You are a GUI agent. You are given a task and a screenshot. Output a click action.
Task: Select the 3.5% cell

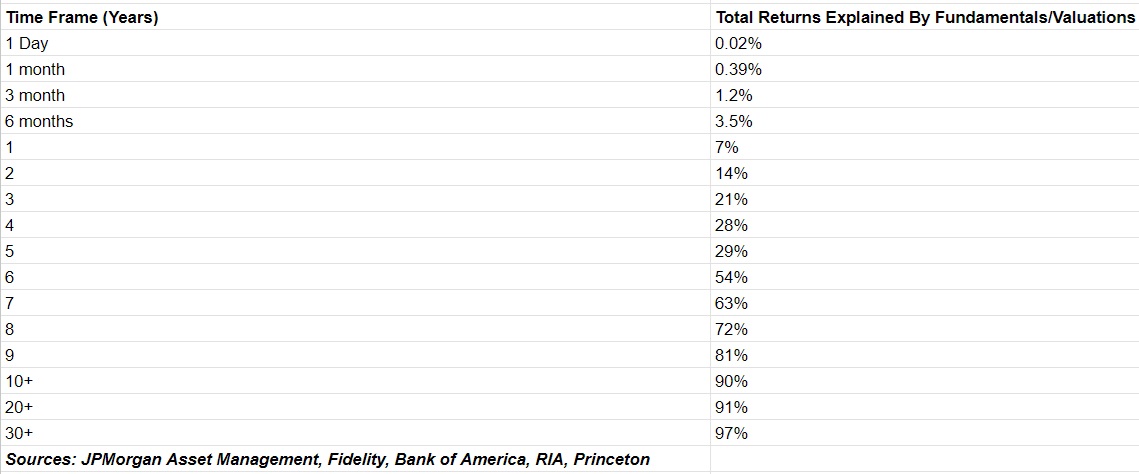(x=925, y=121)
